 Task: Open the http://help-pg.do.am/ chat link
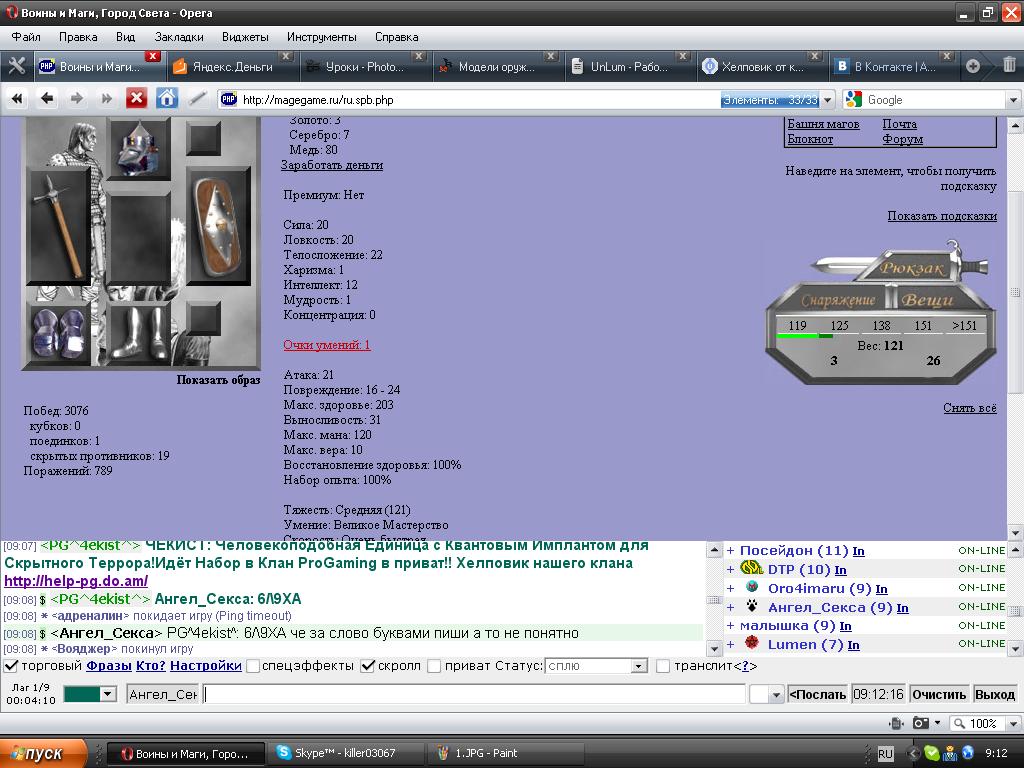[76, 581]
